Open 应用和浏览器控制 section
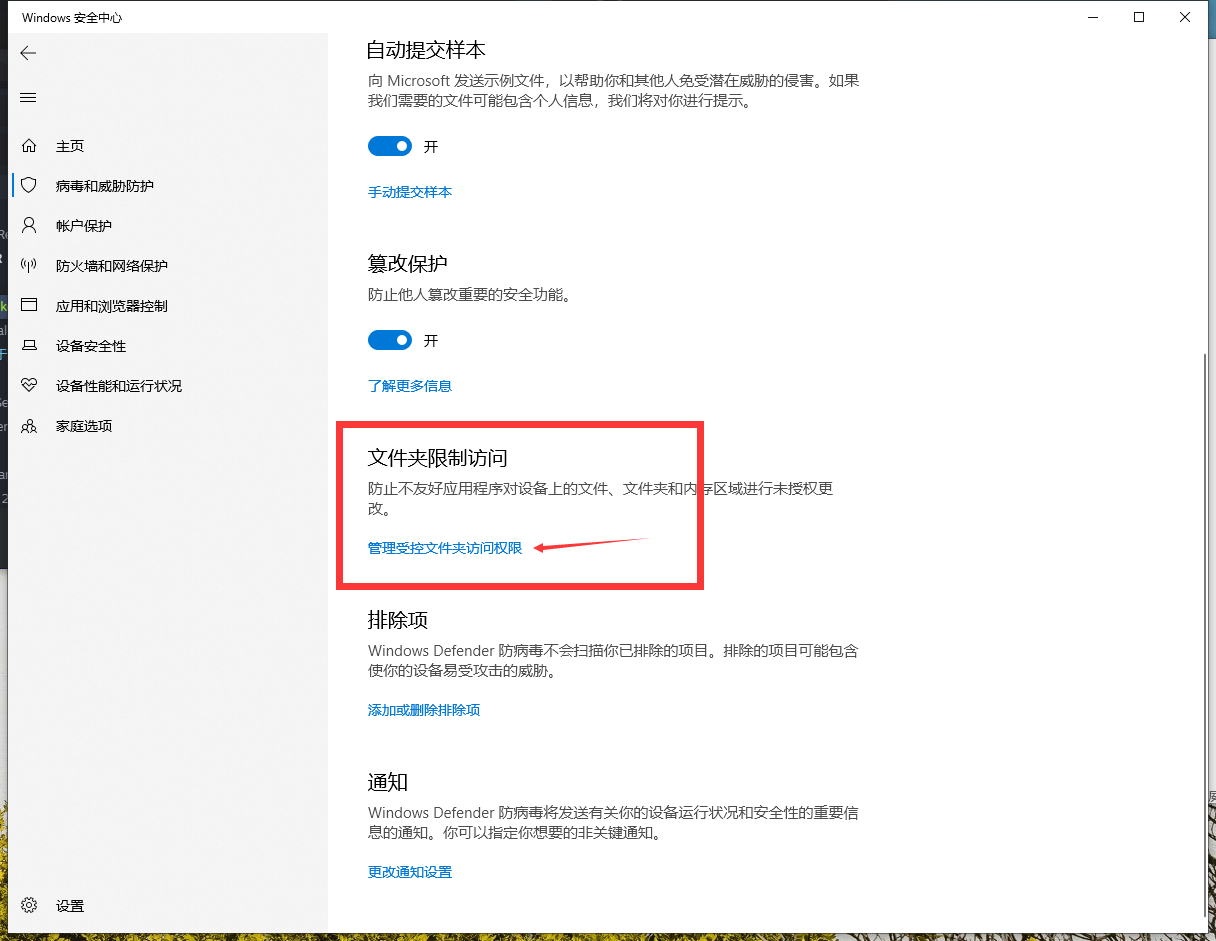 pyautogui.click(x=112, y=306)
